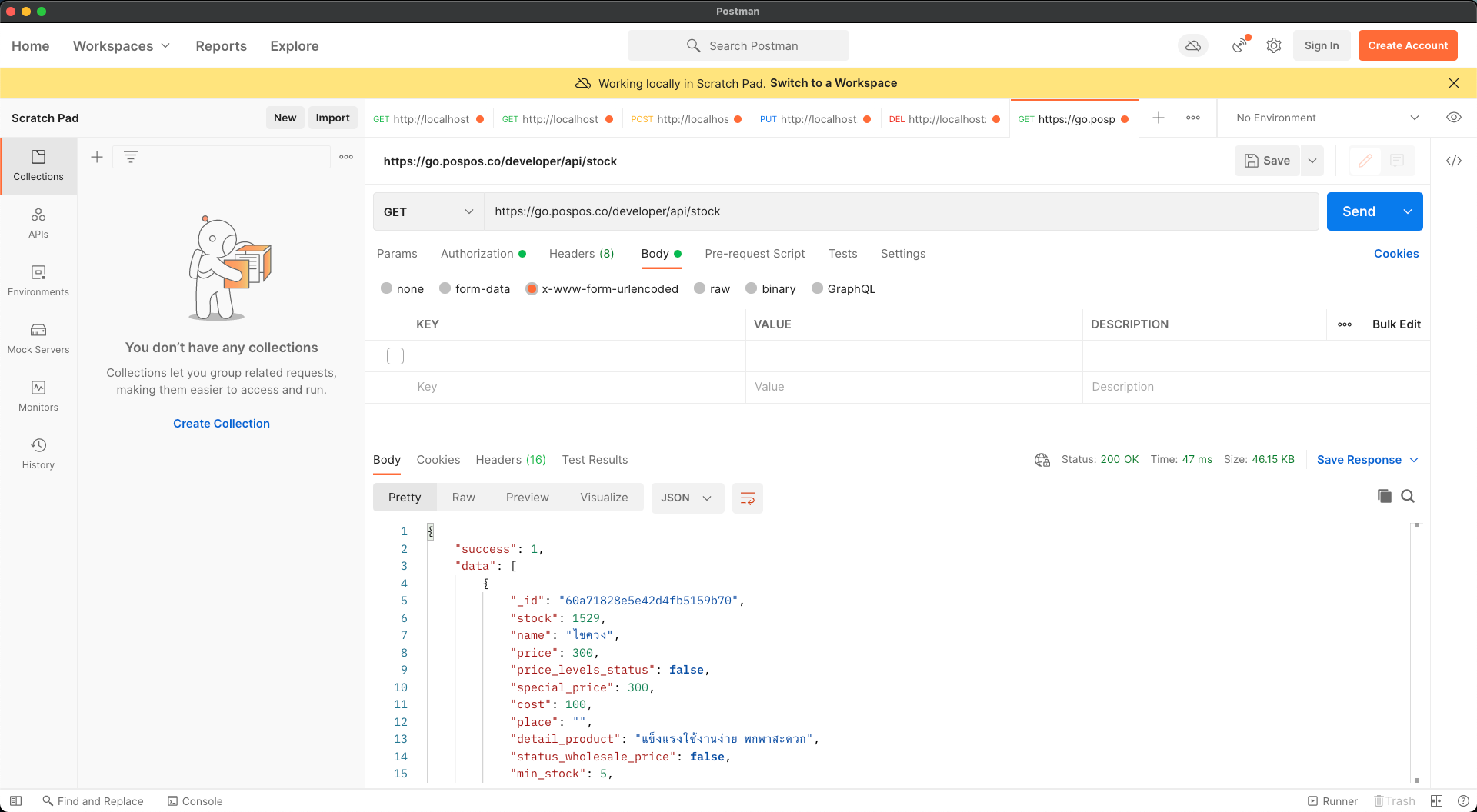Open the response Headers (16) tab
The height and width of the screenshot is (812, 1477).
510,460
